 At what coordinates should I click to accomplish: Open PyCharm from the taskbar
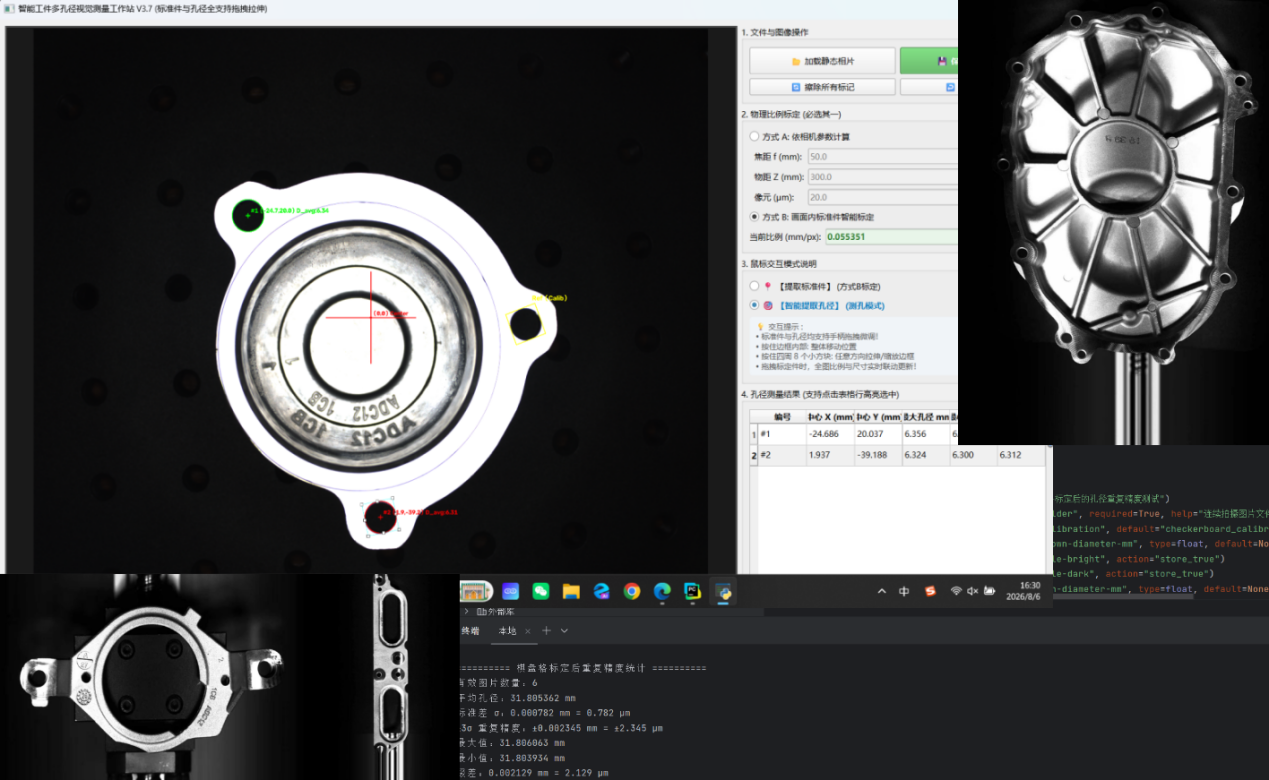coord(691,591)
